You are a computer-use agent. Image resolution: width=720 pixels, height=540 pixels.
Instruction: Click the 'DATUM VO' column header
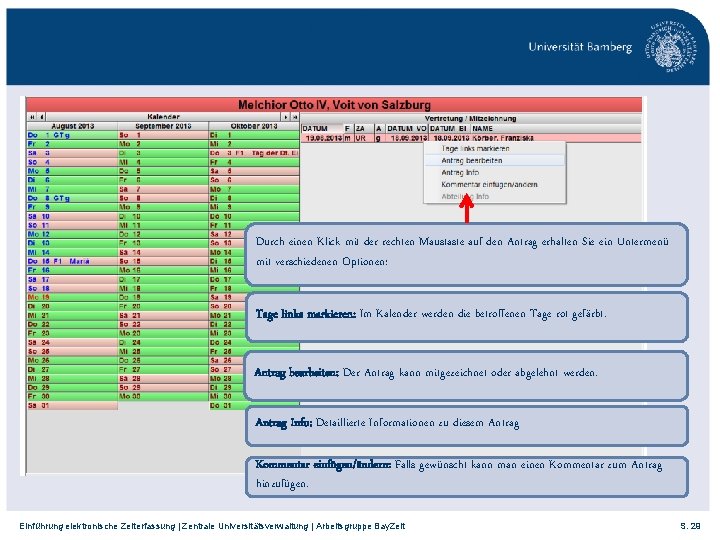[407, 129]
